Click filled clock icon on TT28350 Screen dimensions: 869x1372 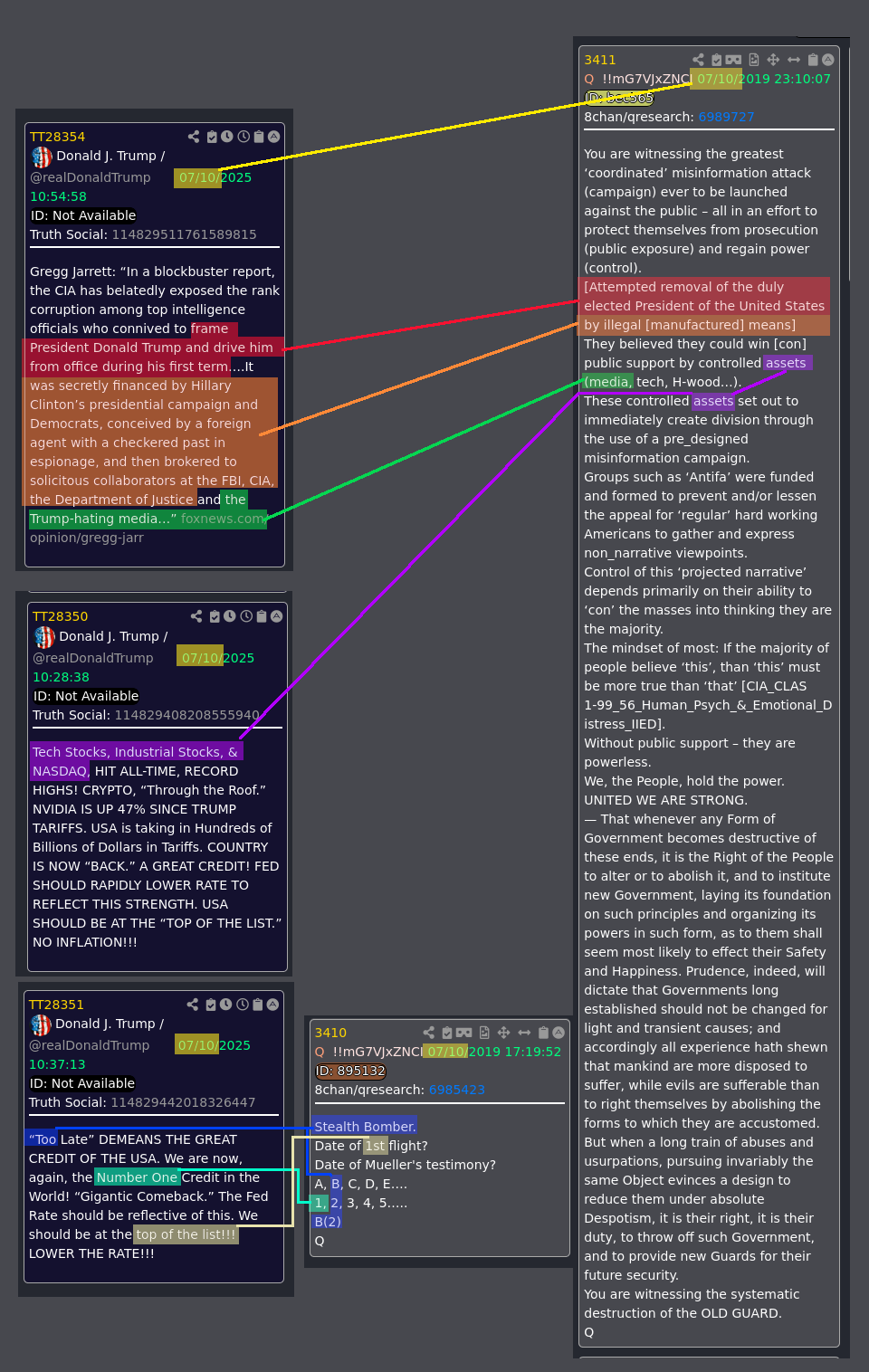pyautogui.click(x=230, y=616)
